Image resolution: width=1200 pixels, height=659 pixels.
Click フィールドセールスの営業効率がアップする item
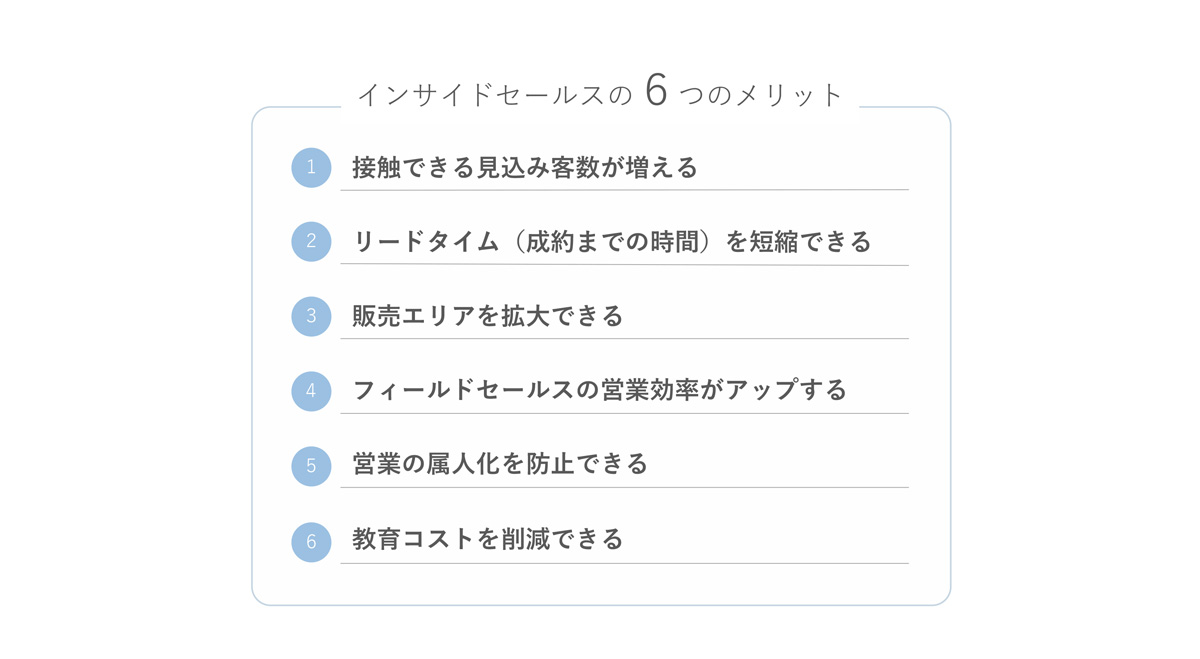(x=600, y=390)
